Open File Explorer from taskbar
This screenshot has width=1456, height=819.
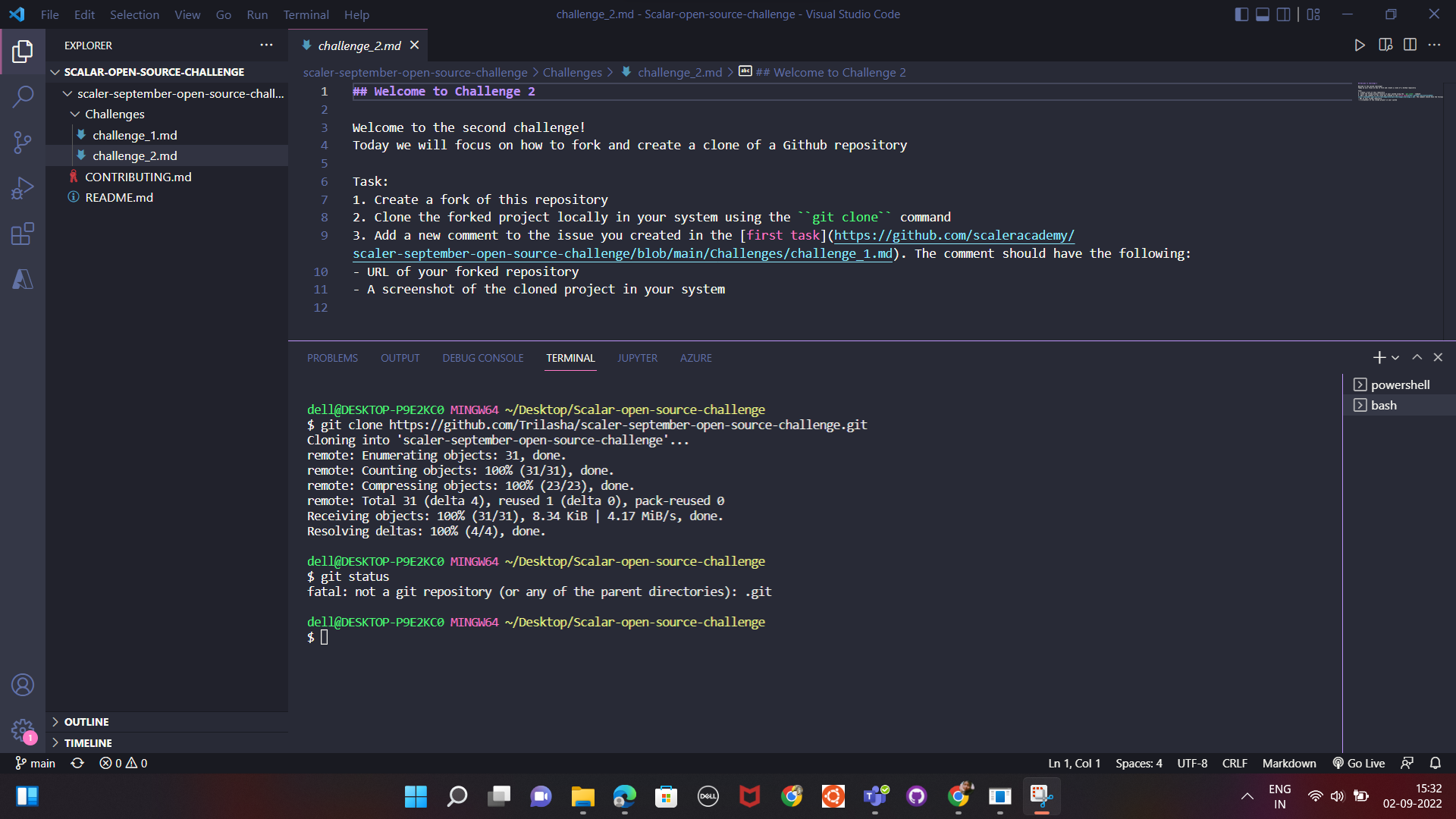(x=582, y=796)
